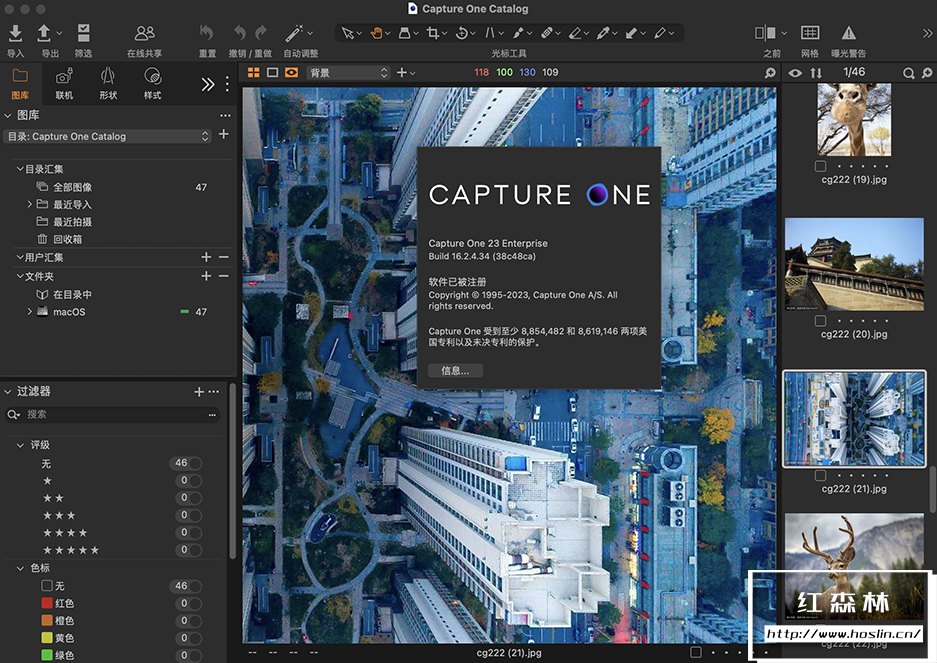Image resolution: width=937 pixels, height=663 pixels.
Task: Toggle the Grid (网格) overlay icon
Action: [810, 33]
